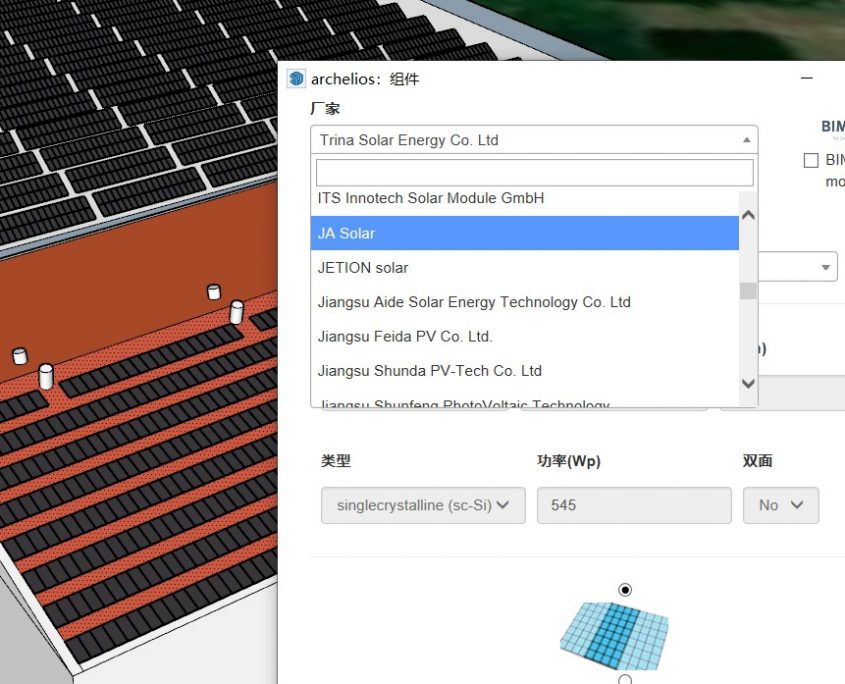Click the archelios window app icon

(x=296, y=79)
